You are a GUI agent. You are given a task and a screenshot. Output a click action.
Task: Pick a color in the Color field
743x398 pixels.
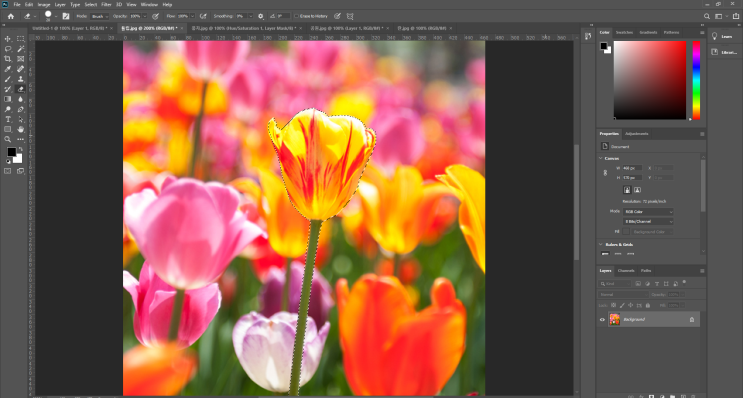pyautogui.click(x=650, y=80)
